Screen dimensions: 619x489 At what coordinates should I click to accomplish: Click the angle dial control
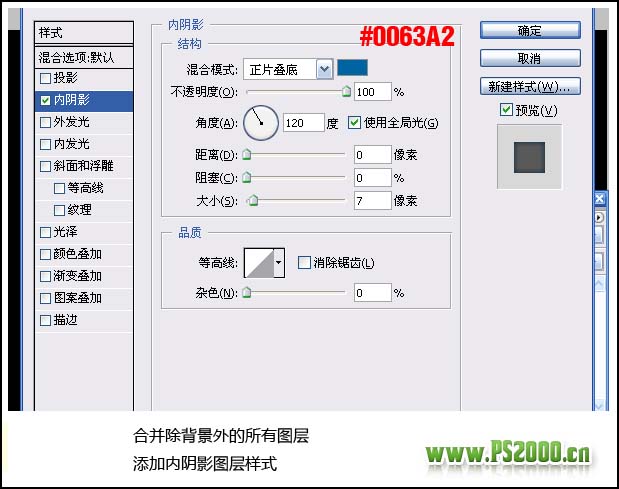coord(261,123)
